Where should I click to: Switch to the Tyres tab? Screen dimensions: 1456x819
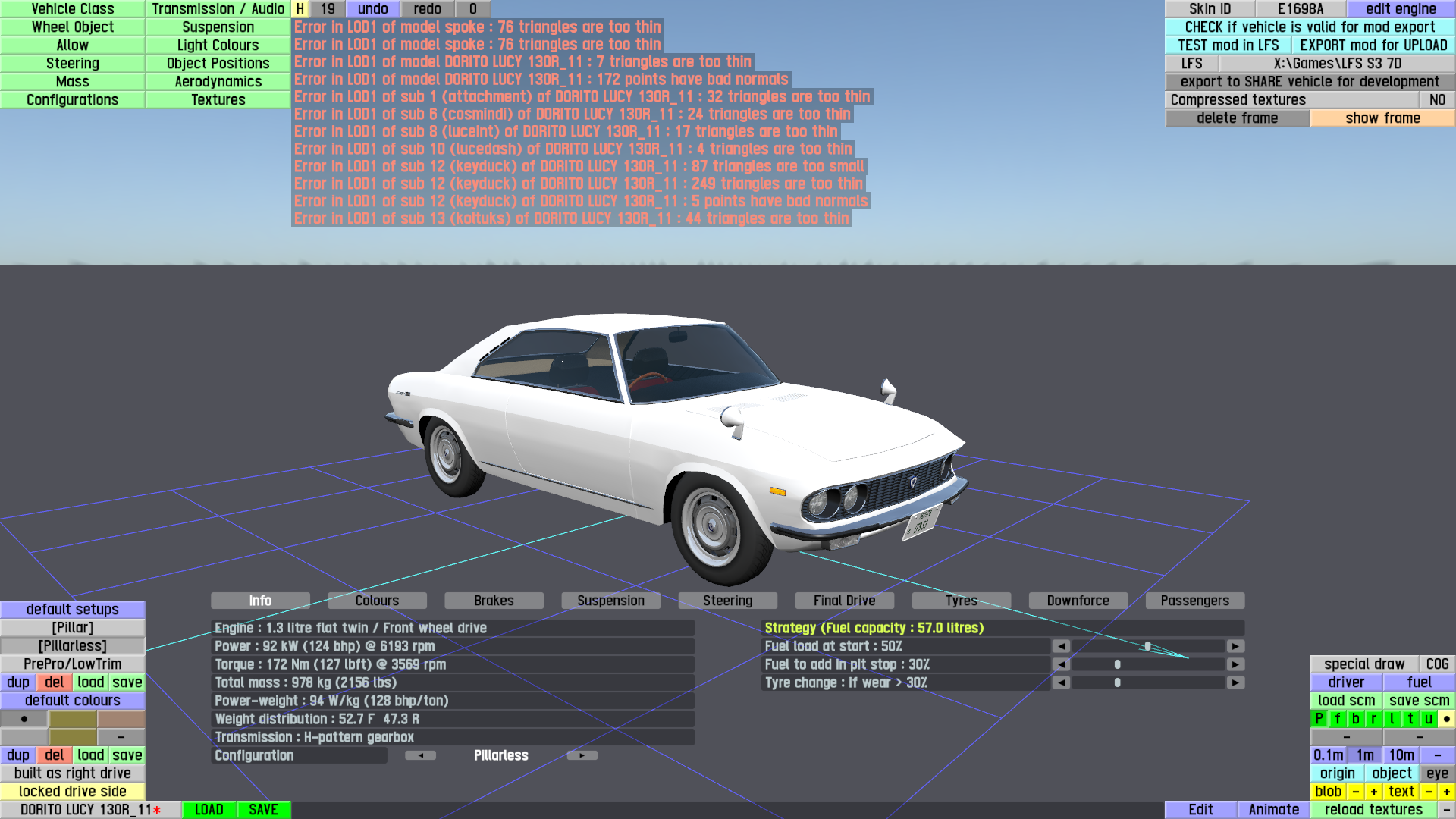click(961, 601)
